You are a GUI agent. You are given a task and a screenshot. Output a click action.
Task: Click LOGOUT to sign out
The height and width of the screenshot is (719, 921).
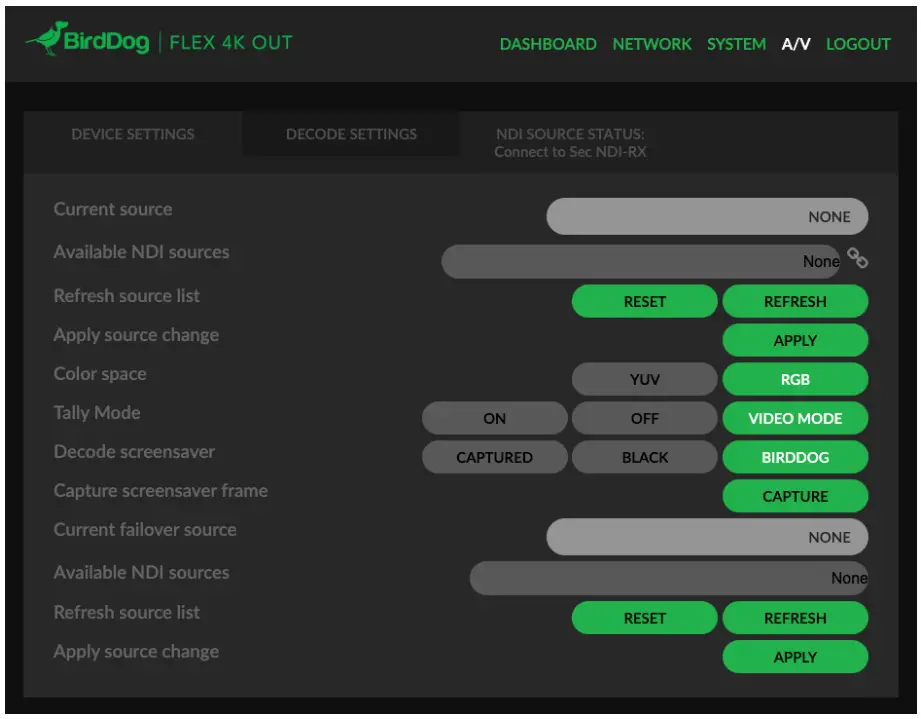click(x=858, y=44)
